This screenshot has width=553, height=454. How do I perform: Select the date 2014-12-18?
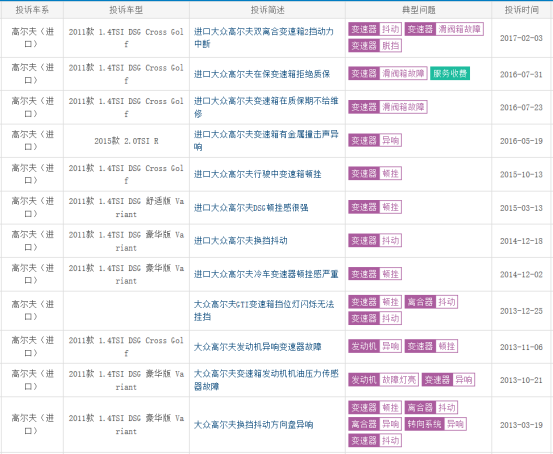(521, 241)
